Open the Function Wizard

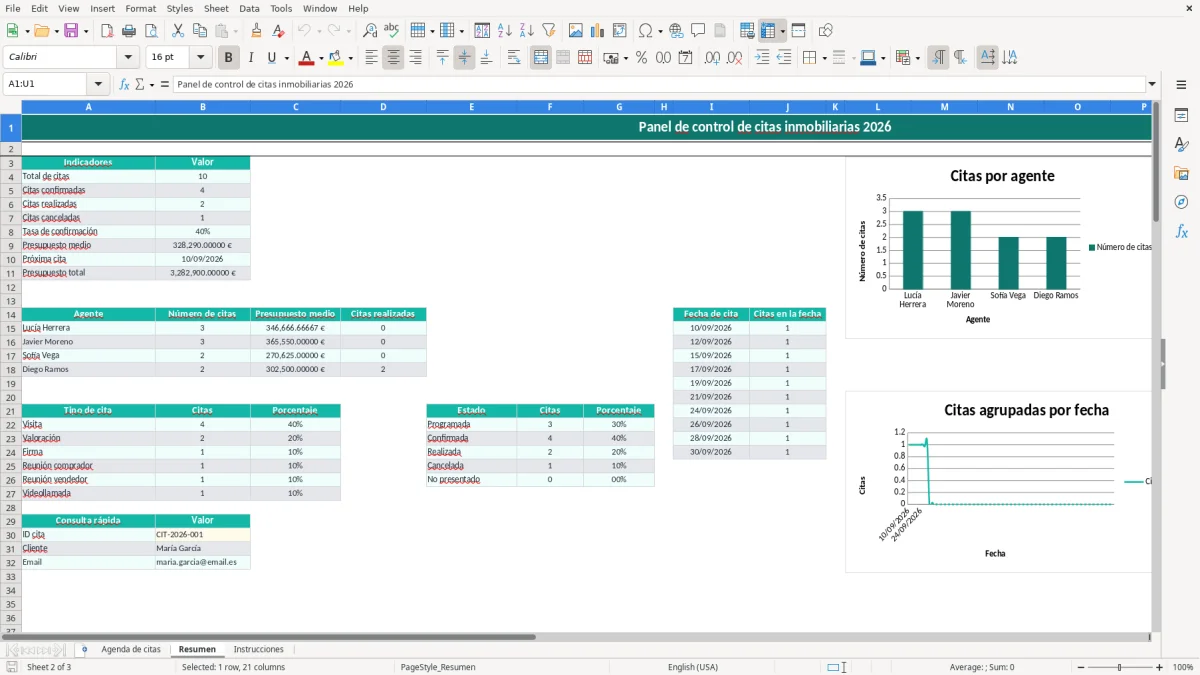(124, 84)
